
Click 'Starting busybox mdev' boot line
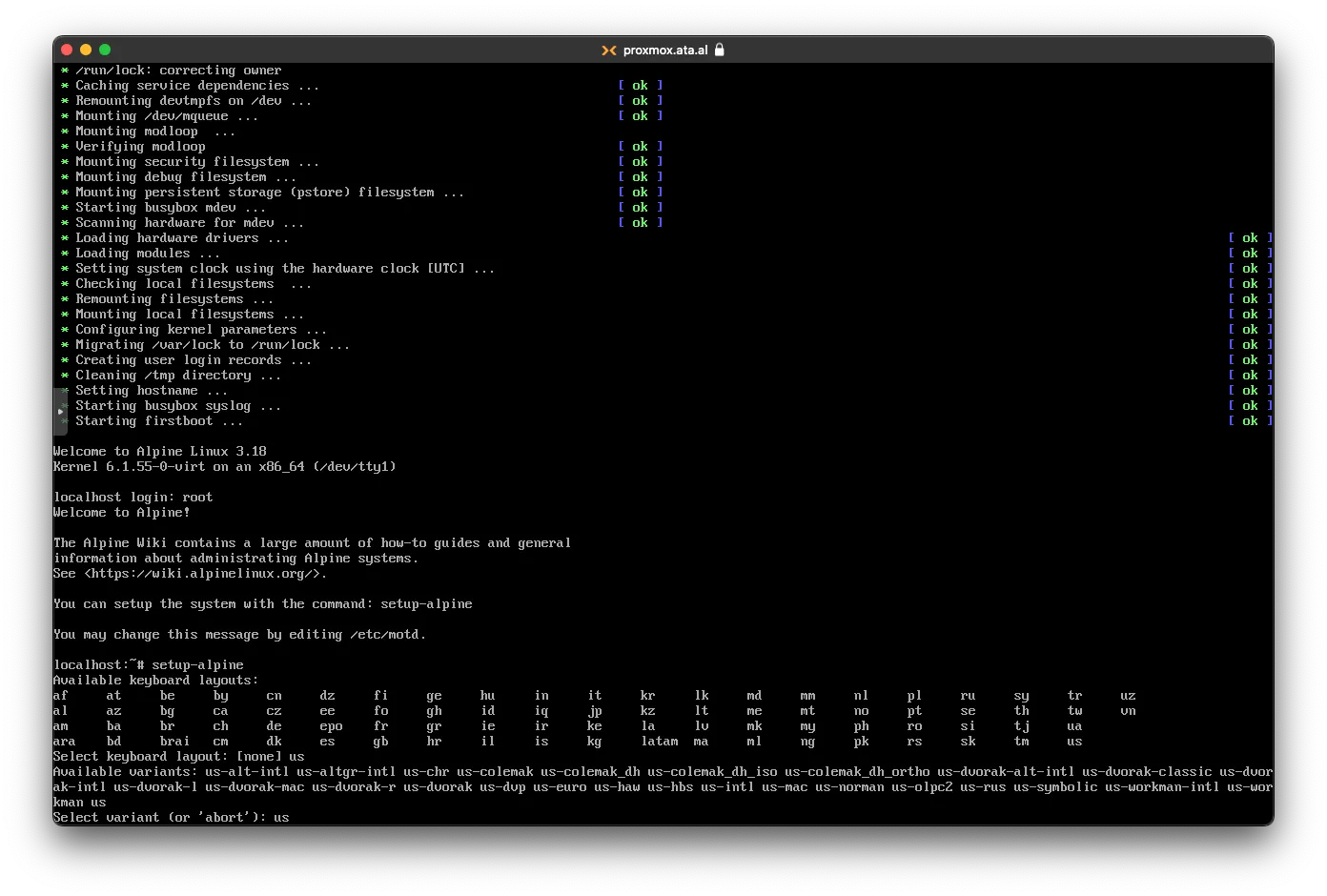coord(164,208)
